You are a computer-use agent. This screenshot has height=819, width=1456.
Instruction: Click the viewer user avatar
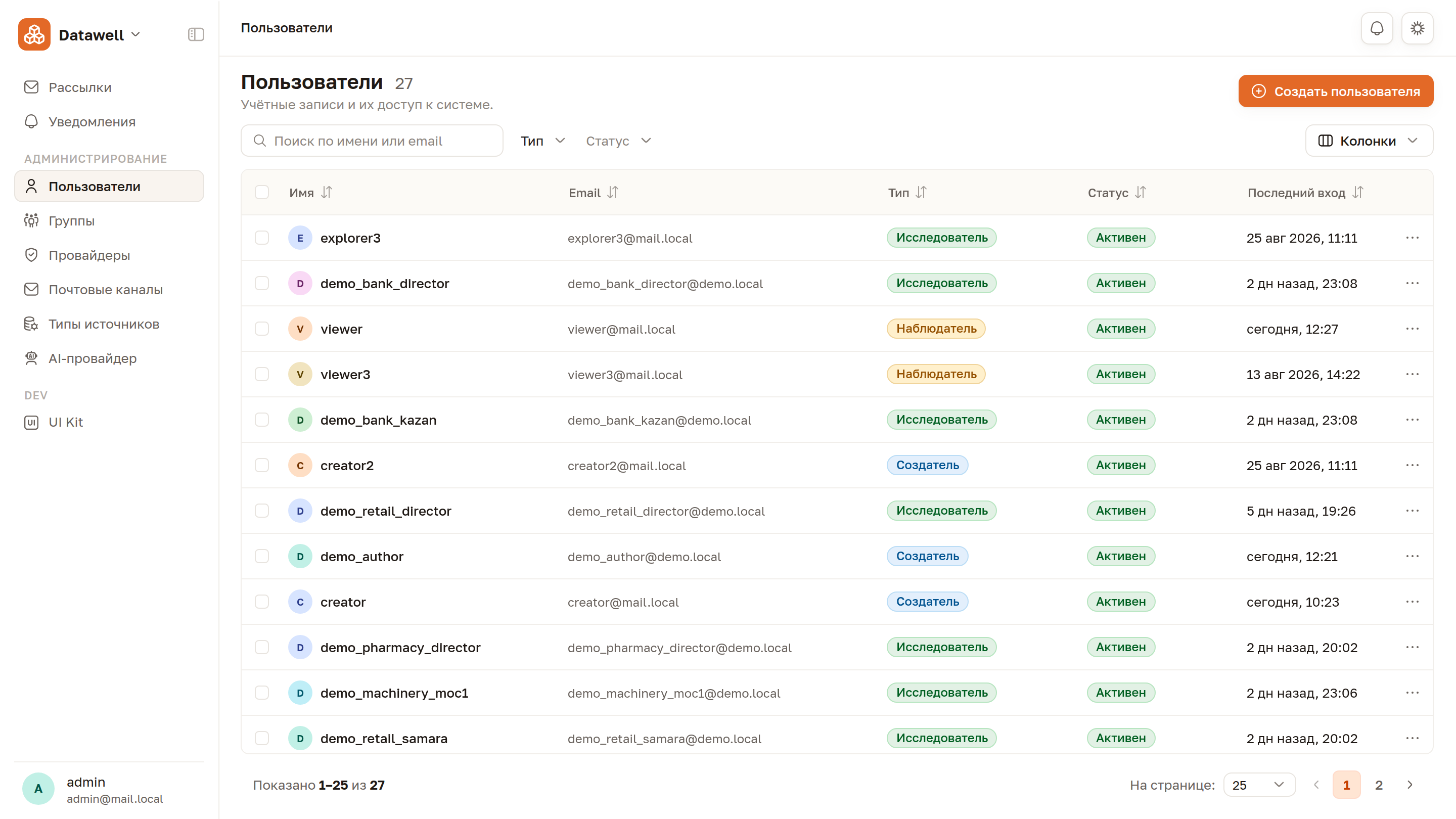[300, 329]
